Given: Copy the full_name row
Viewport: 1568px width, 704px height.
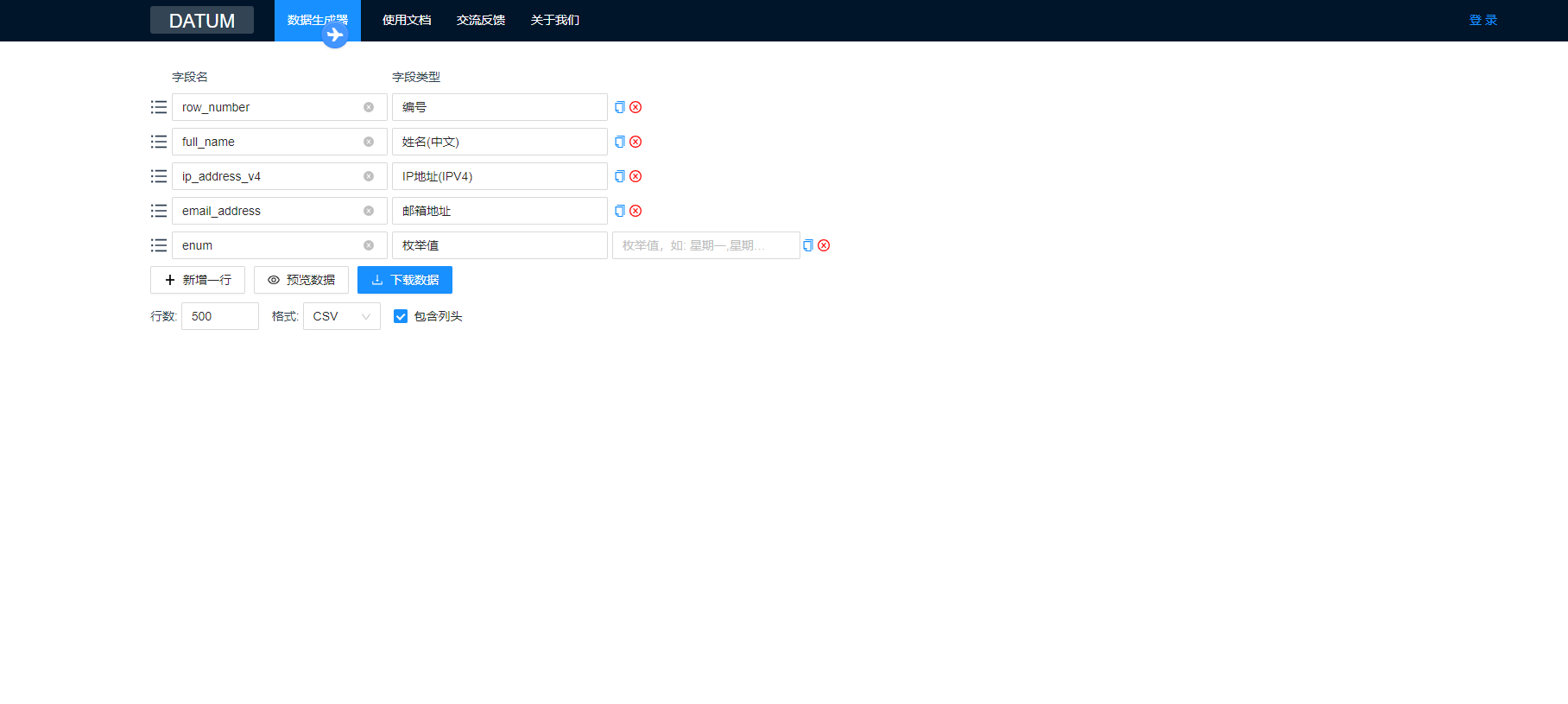Looking at the screenshot, I should [620, 142].
